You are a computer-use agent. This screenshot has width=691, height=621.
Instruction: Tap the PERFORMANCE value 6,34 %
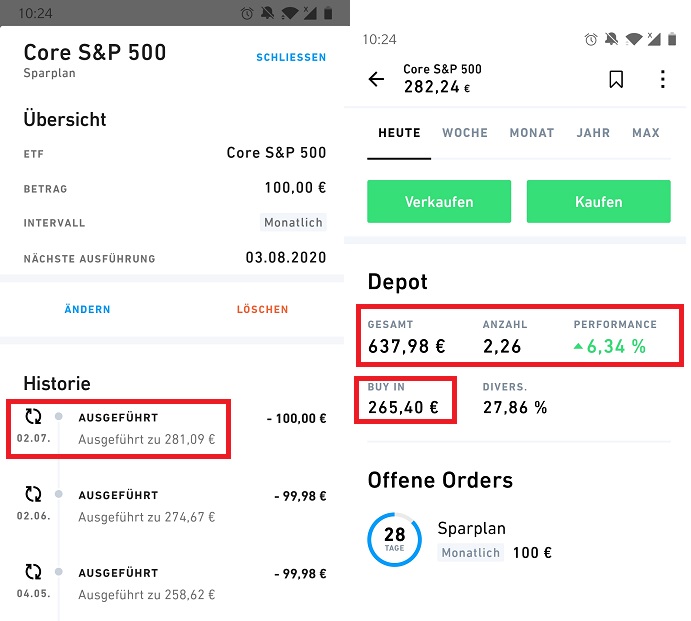point(610,346)
